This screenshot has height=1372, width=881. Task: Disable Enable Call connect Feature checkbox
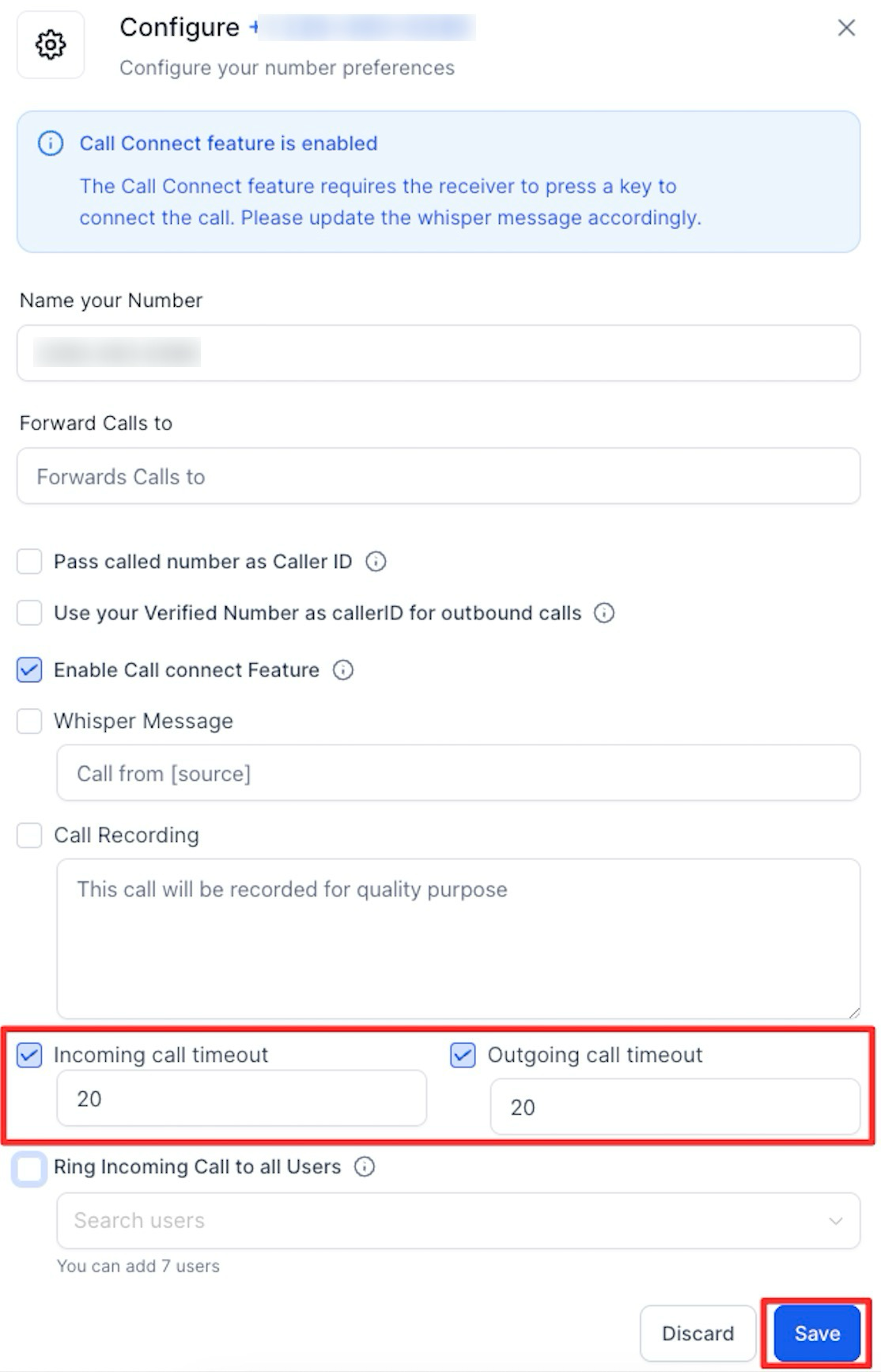[29, 670]
